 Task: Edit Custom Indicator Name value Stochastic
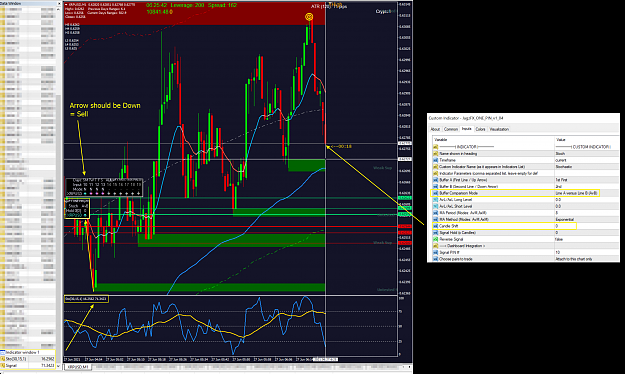click(x=586, y=167)
